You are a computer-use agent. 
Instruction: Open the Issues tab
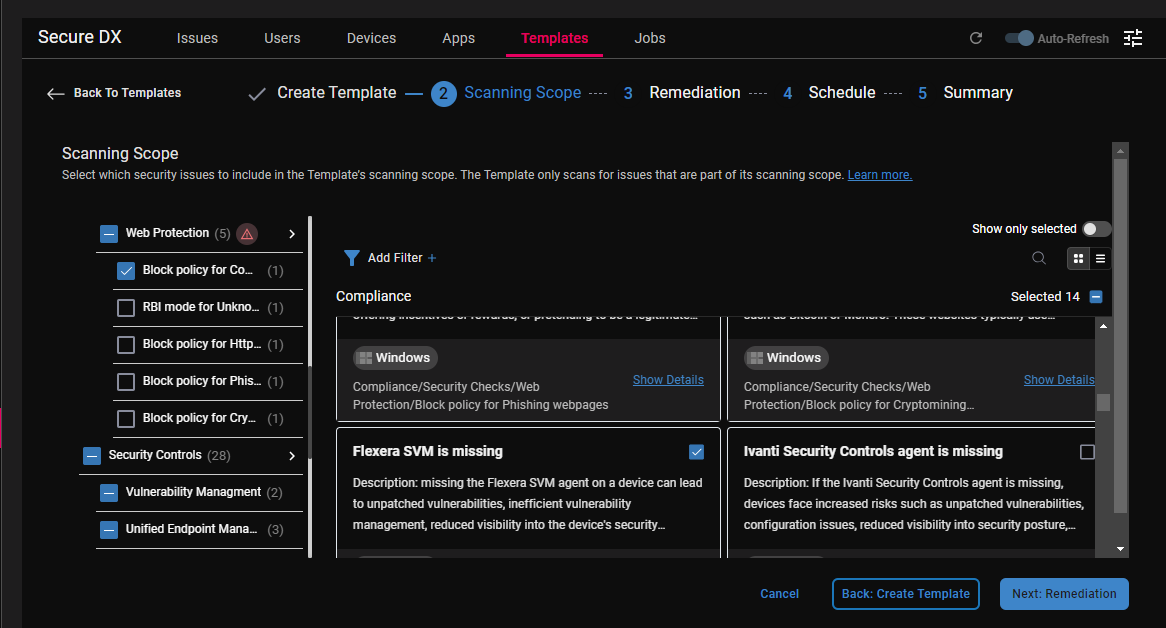coord(197,38)
